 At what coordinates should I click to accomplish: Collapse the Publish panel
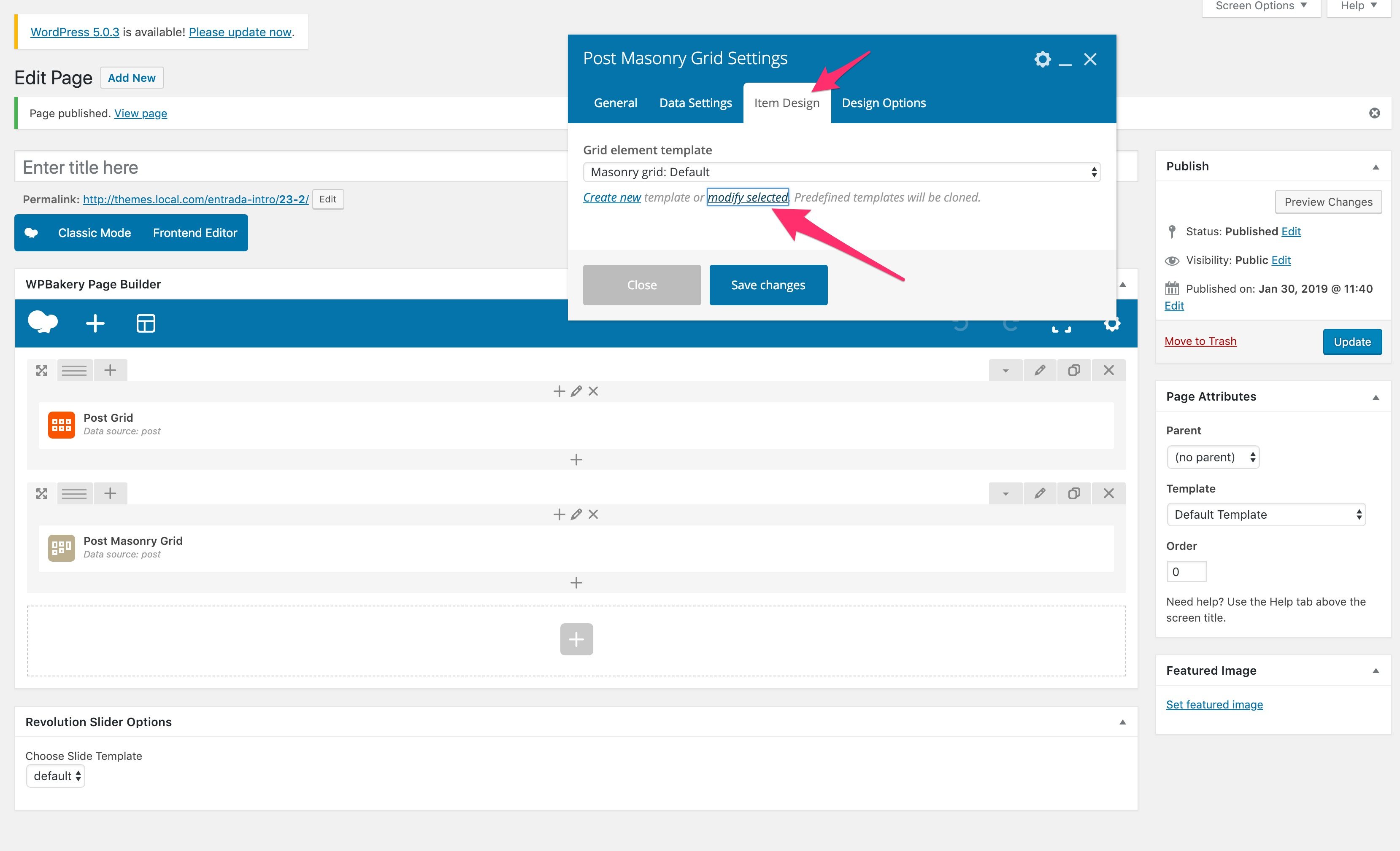click(1376, 167)
